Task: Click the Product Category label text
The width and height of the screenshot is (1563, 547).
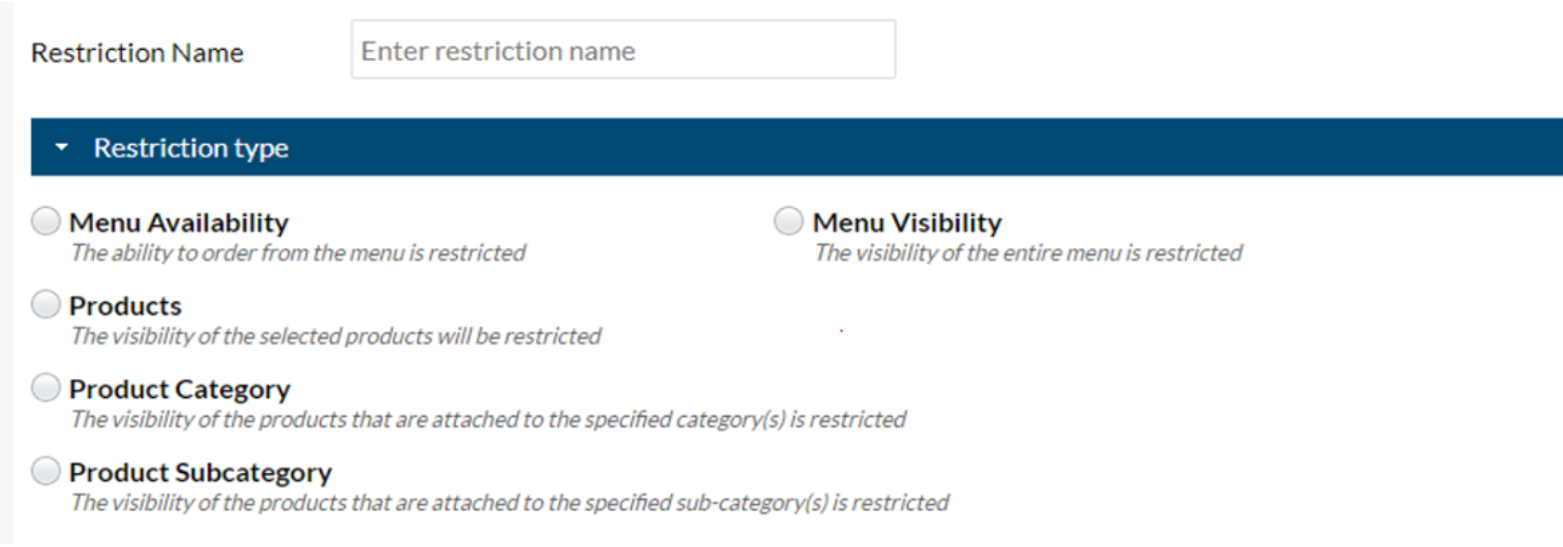Action: coord(179,388)
